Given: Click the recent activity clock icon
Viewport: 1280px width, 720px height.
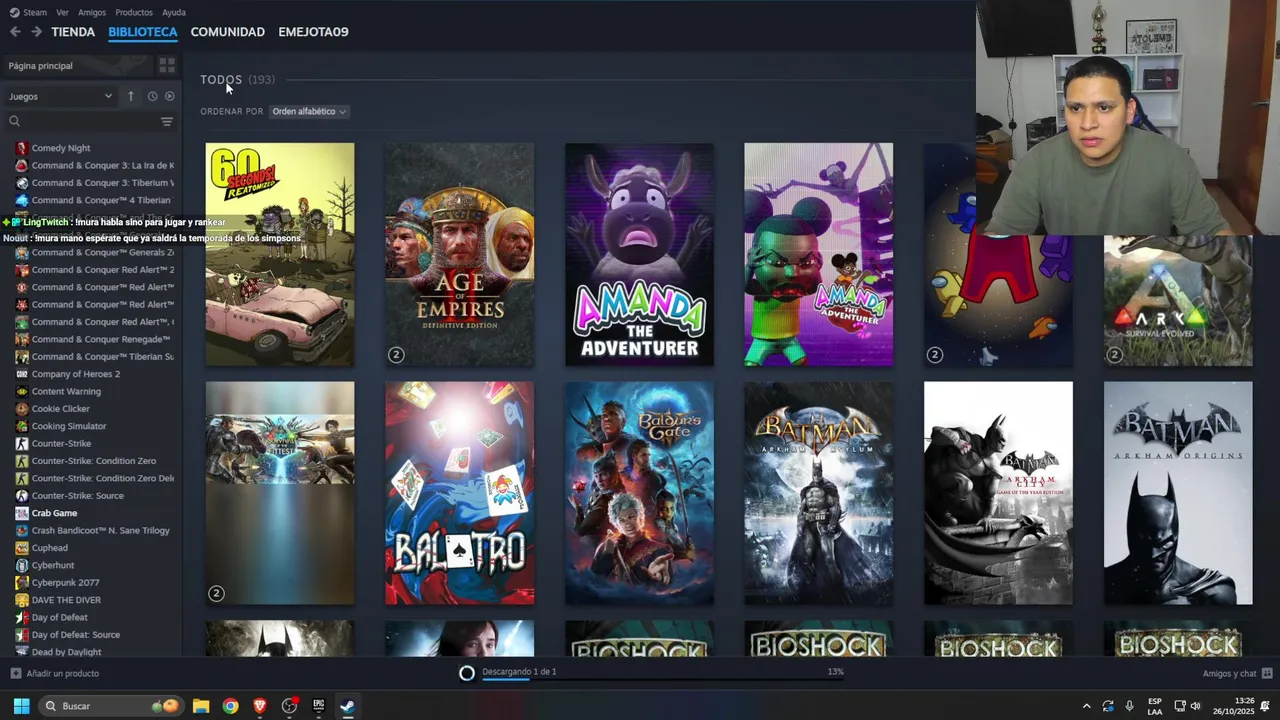Looking at the screenshot, I should (x=152, y=96).
